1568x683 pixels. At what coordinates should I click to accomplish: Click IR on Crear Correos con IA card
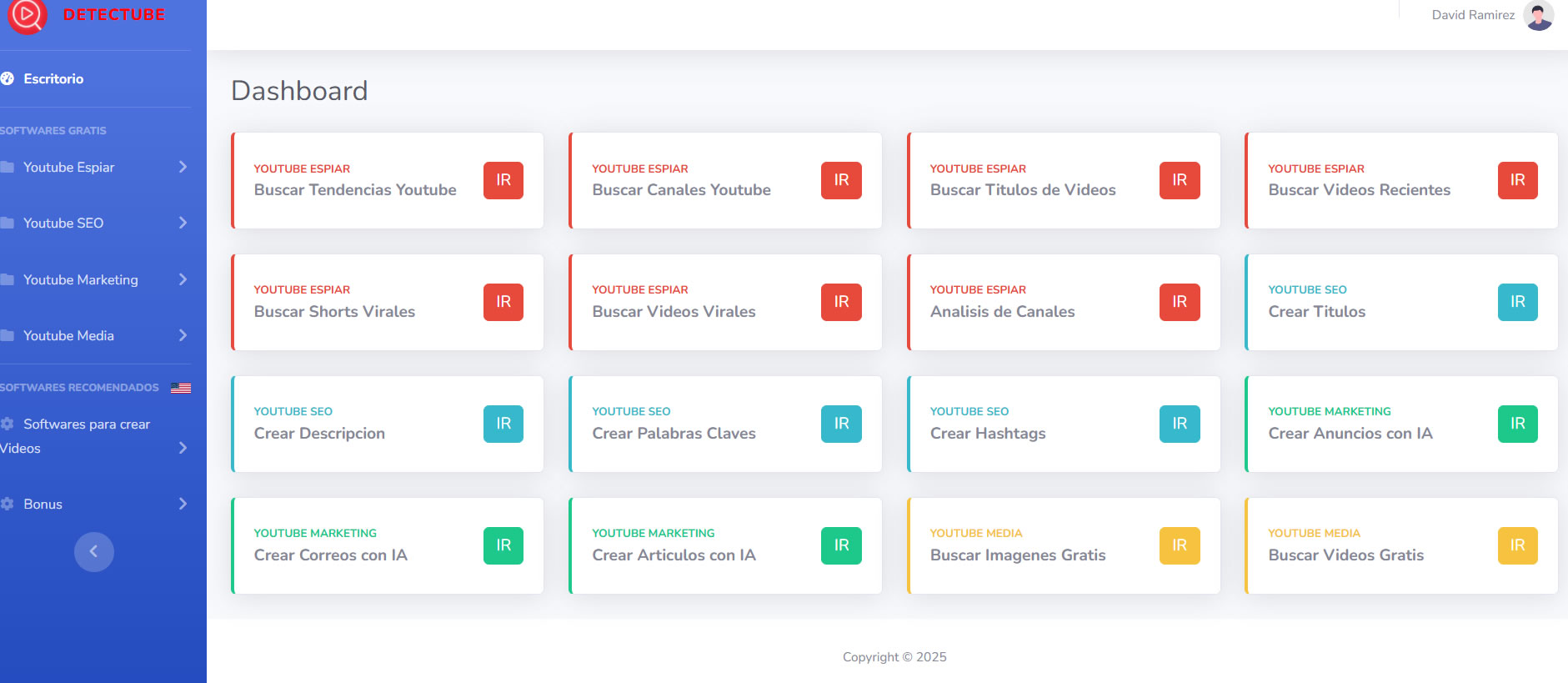503,545
